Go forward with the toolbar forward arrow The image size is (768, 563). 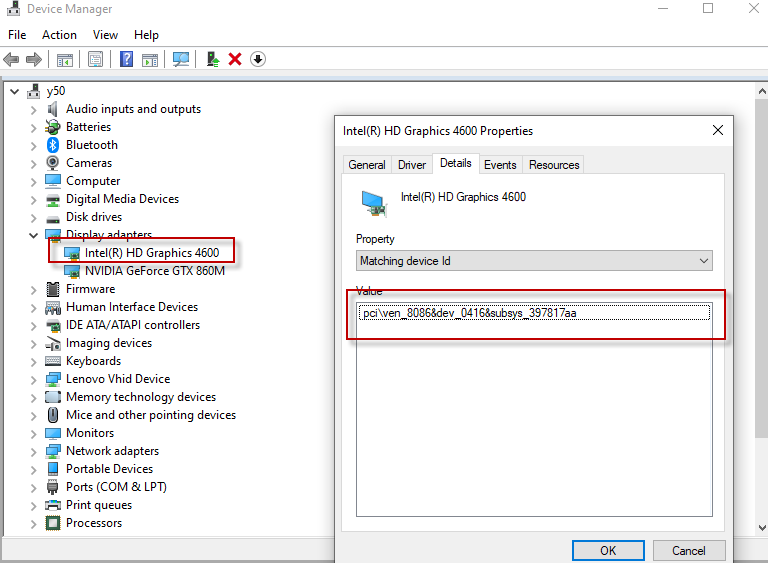[x=34, y=60]
